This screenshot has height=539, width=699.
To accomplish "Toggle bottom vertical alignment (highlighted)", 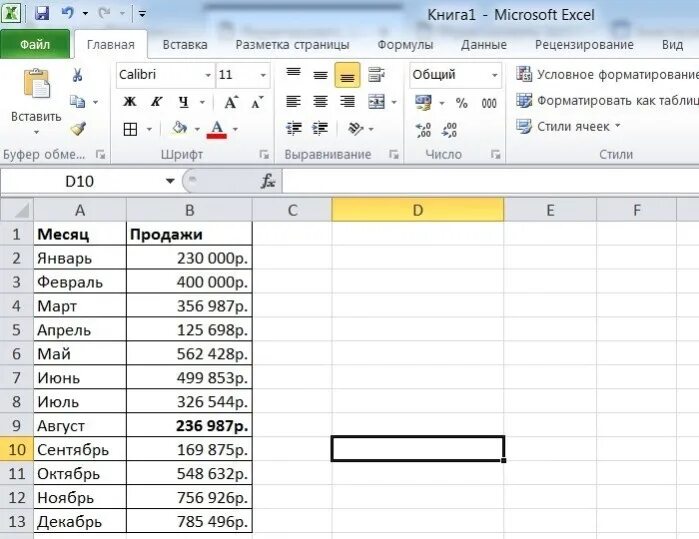I will (347, 75).
